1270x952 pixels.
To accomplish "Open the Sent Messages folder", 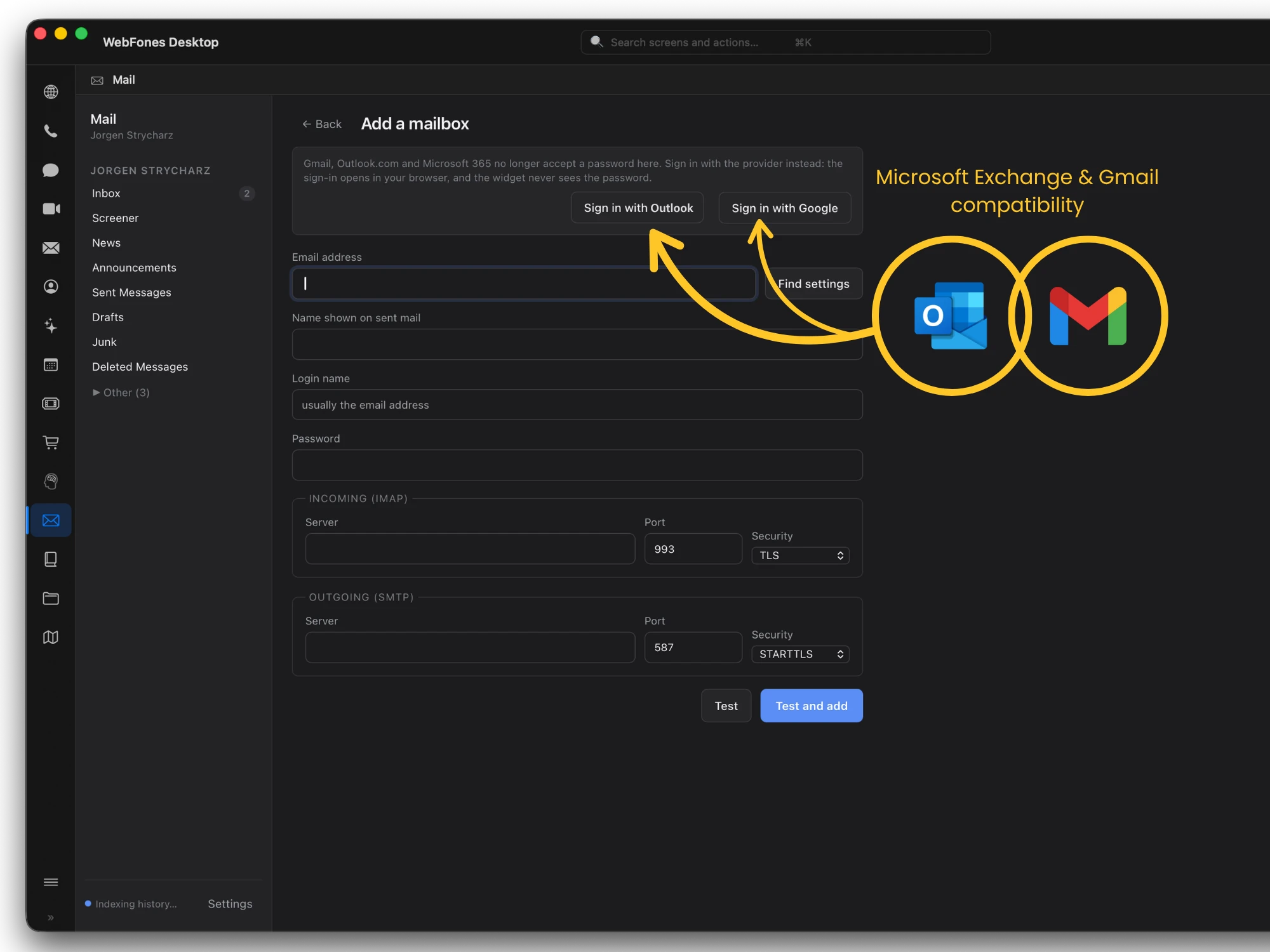I will pos(173,293).
